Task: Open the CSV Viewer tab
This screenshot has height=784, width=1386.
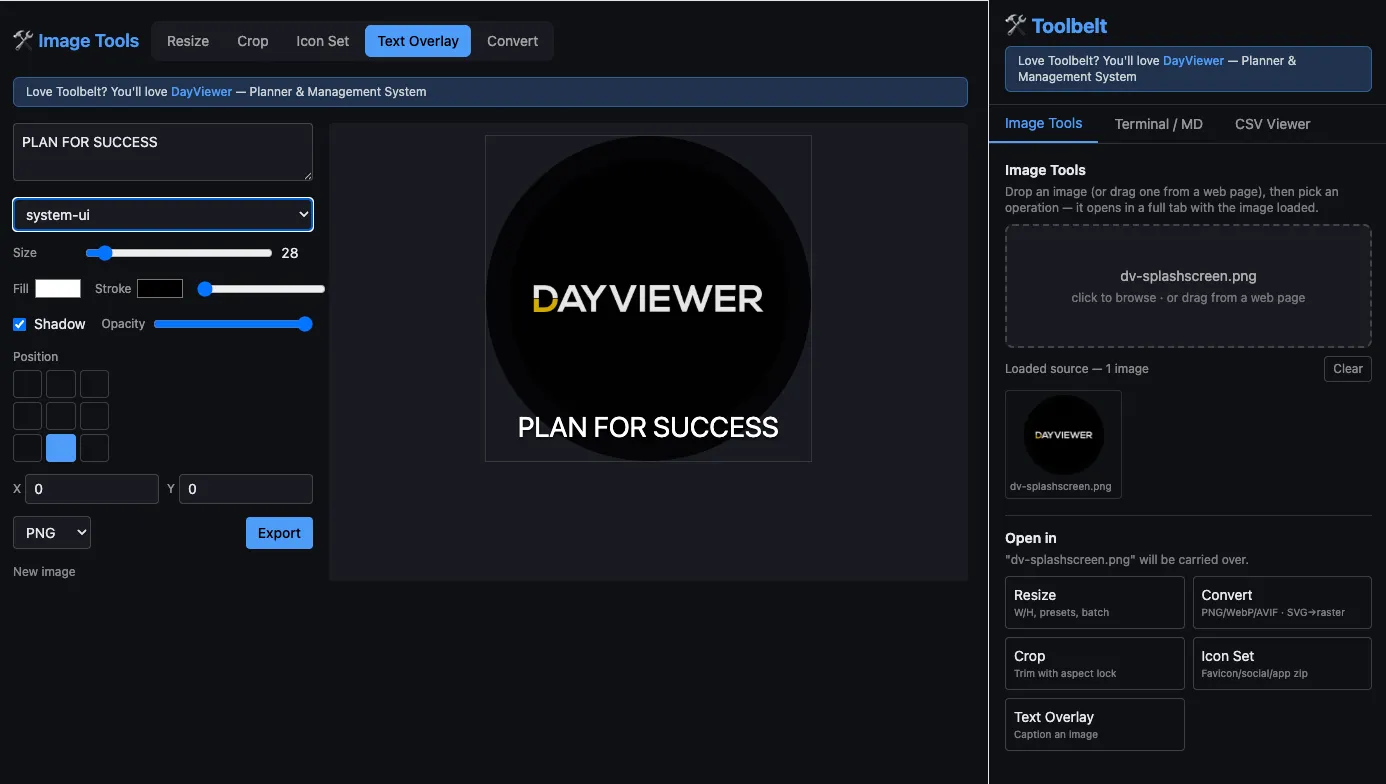Action: pos(1272,124)
